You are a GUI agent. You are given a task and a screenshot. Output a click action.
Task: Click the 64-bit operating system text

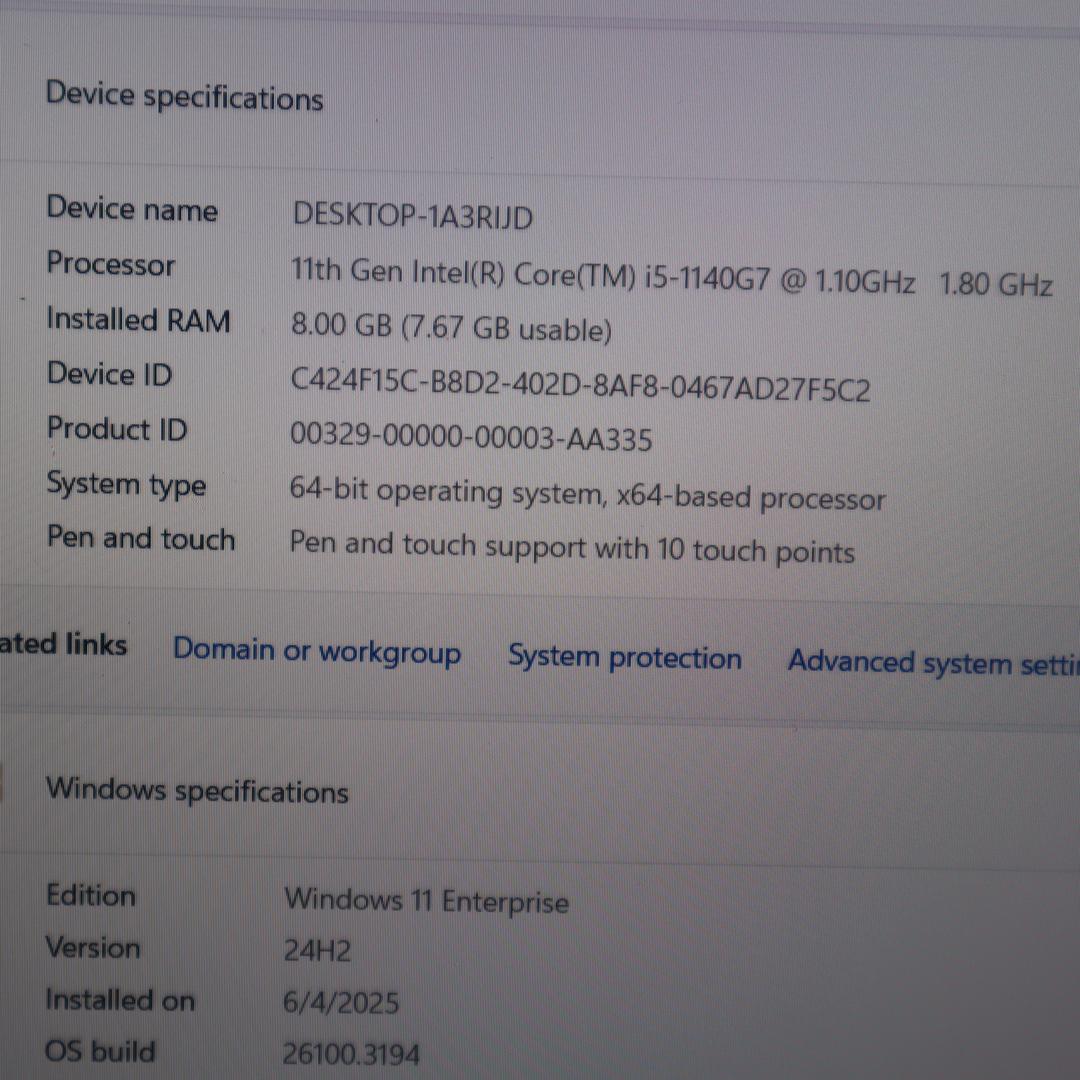coord(587,495)
